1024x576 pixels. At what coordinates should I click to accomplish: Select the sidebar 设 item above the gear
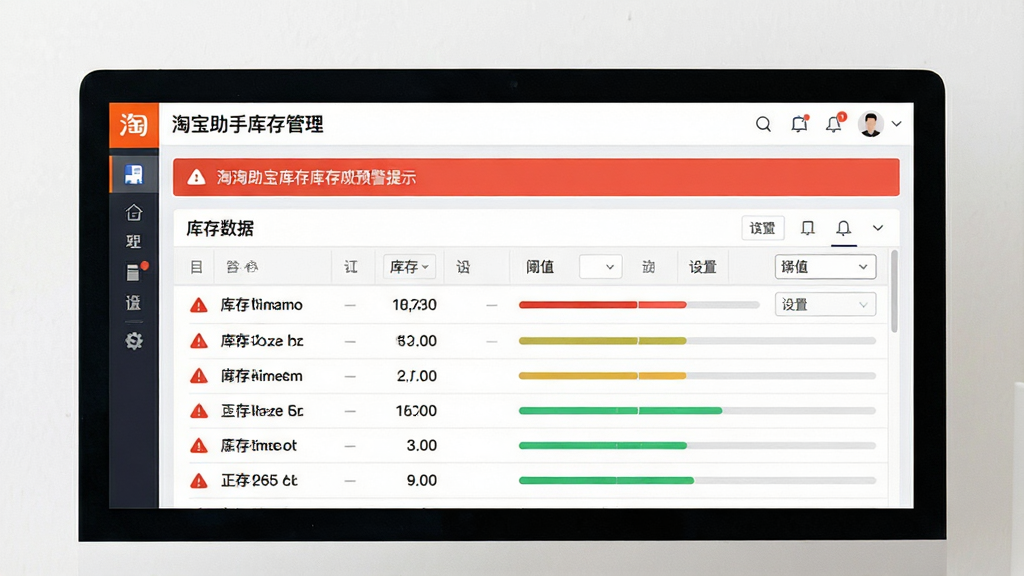click(133, 303)
